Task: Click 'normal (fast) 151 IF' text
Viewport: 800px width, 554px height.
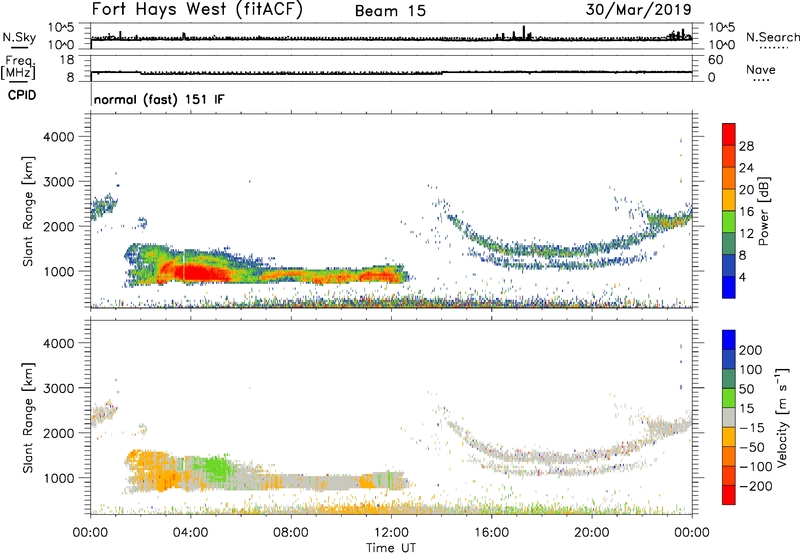Action: (x=159, y=99)
